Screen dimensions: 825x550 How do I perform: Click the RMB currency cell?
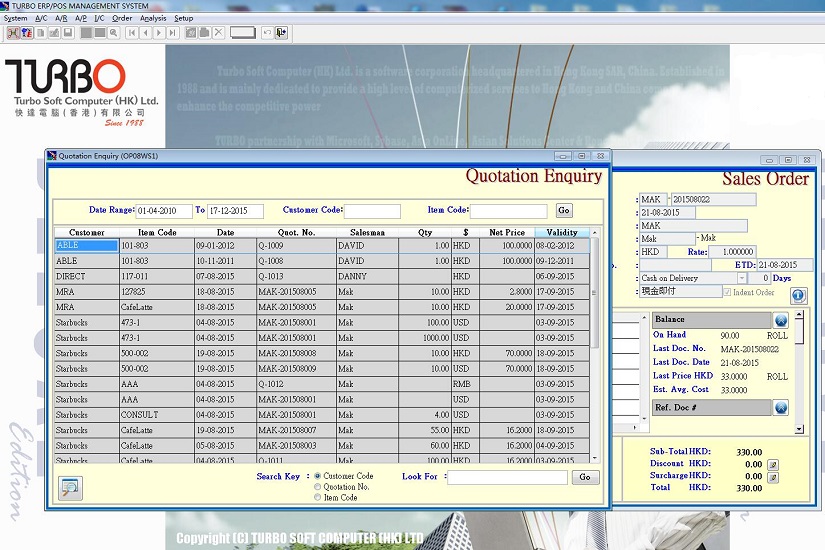[465, 384]
